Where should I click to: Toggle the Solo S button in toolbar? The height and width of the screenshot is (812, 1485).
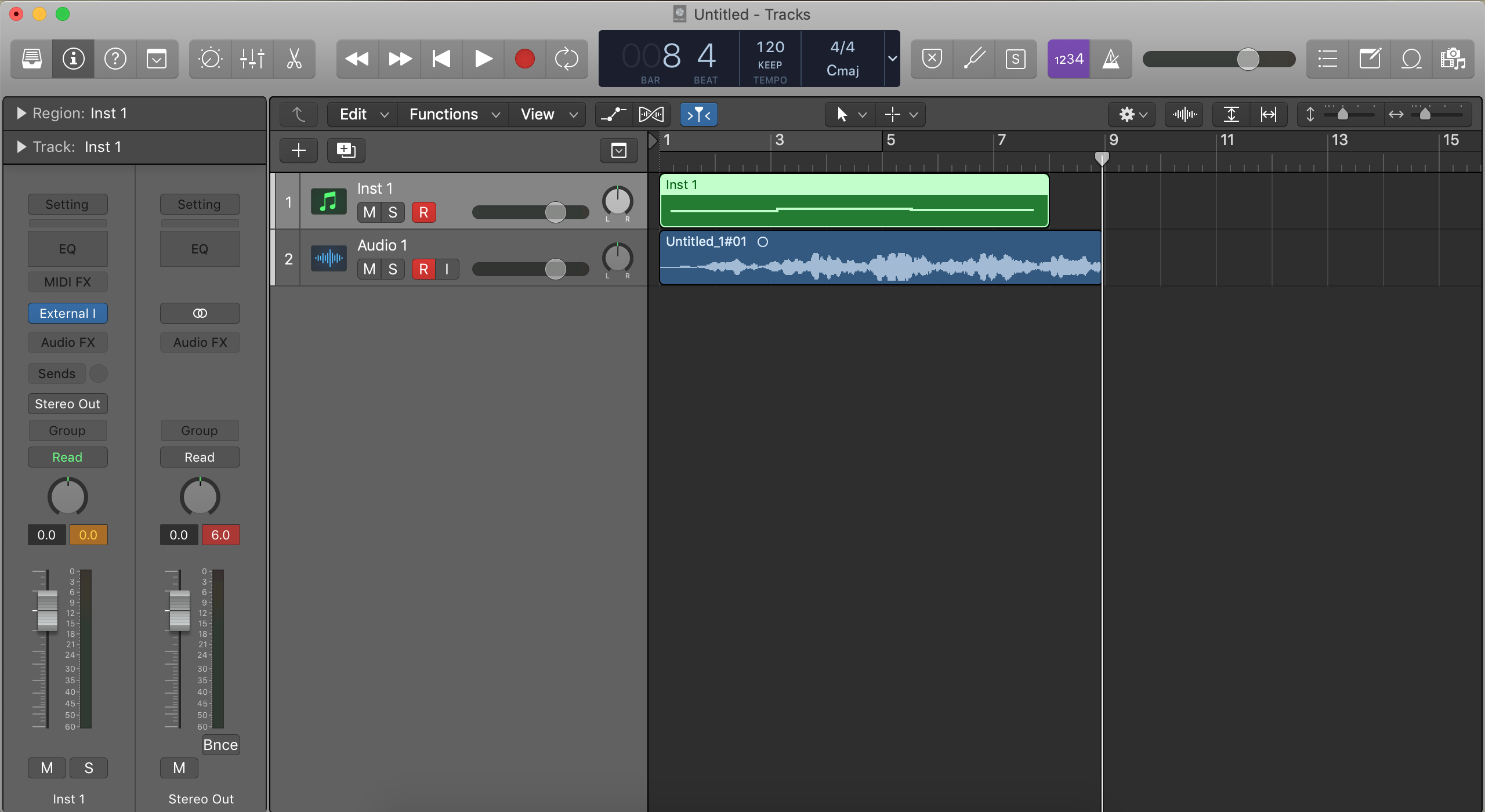[x=1016, y=59]
